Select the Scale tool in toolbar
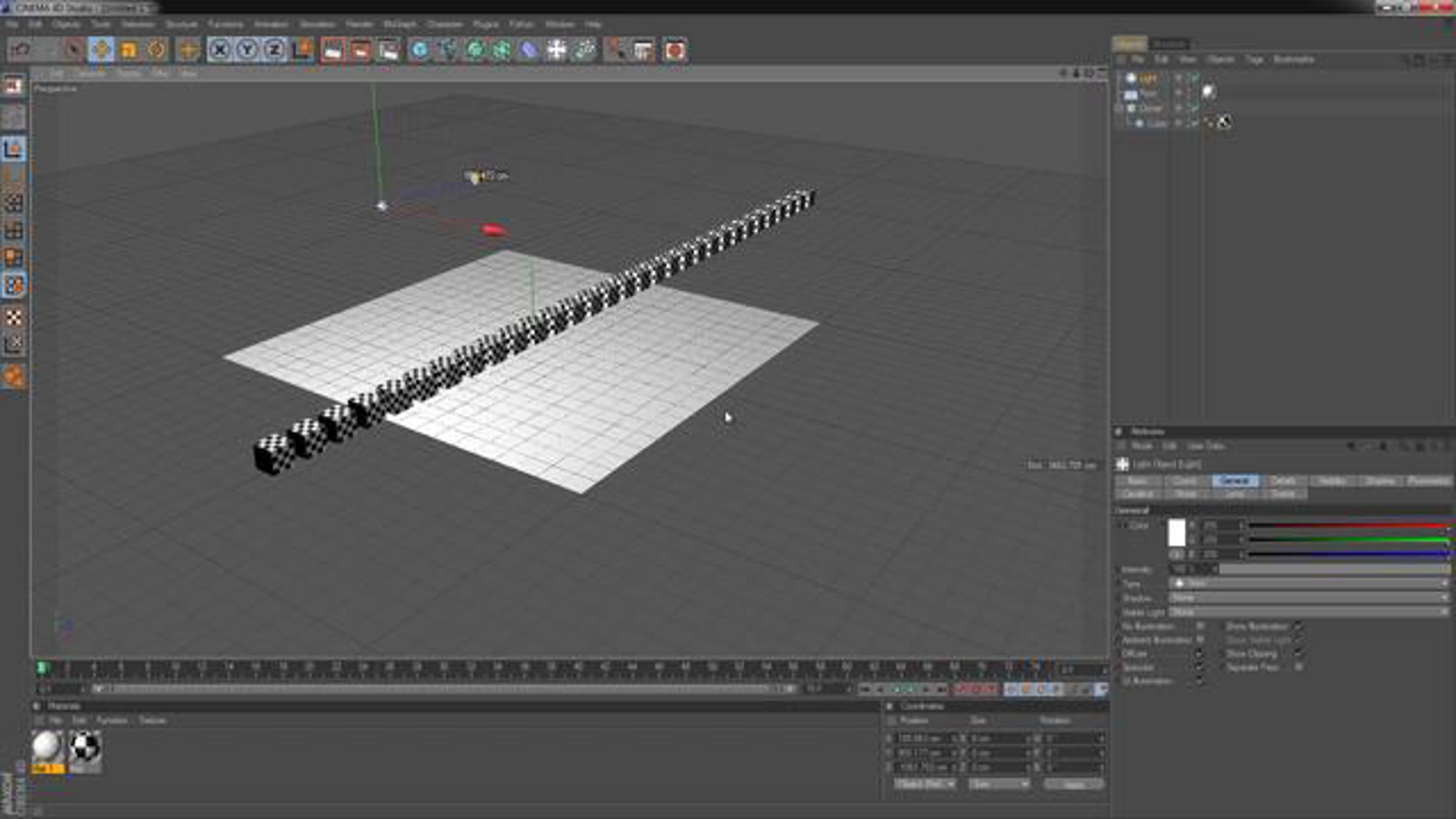 tap(129, 50)
